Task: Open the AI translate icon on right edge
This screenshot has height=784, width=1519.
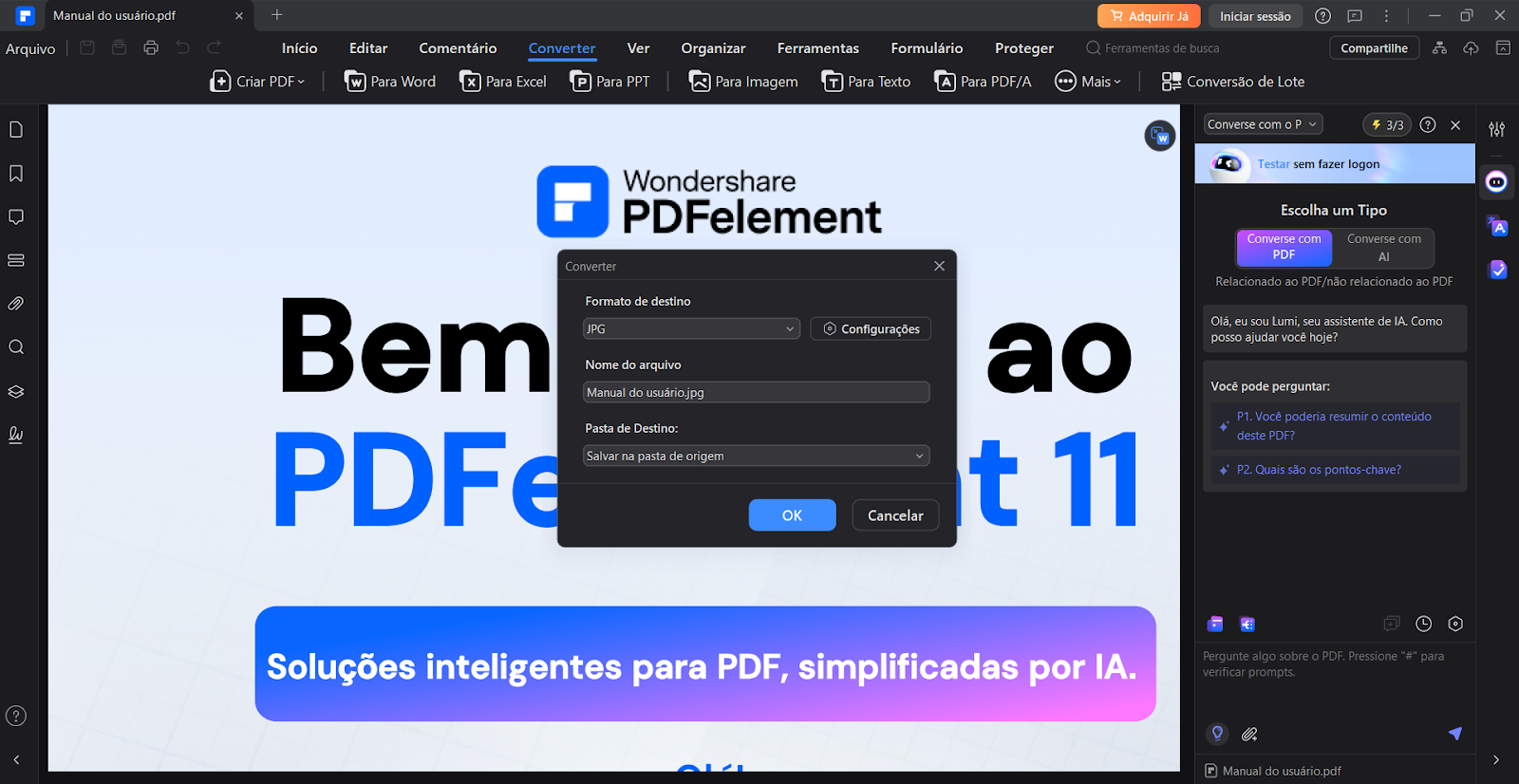Action: [x=1497, y=226]
